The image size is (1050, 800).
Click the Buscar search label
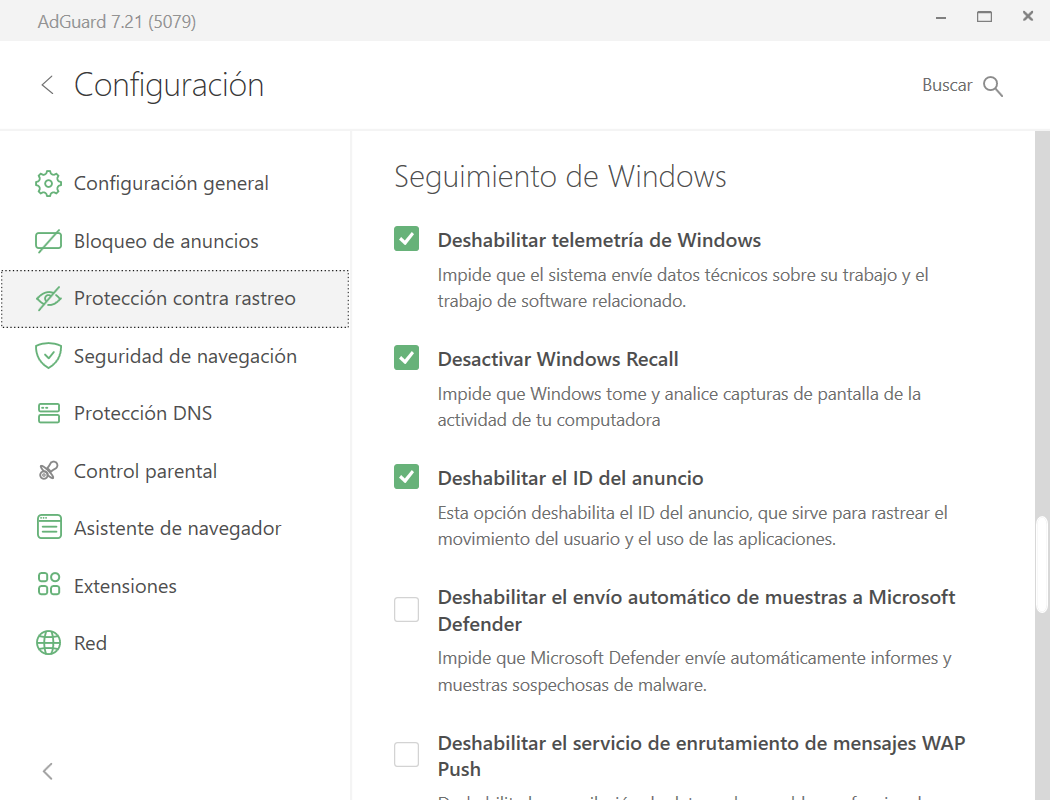pyautogui.click(x=947, y=86)
